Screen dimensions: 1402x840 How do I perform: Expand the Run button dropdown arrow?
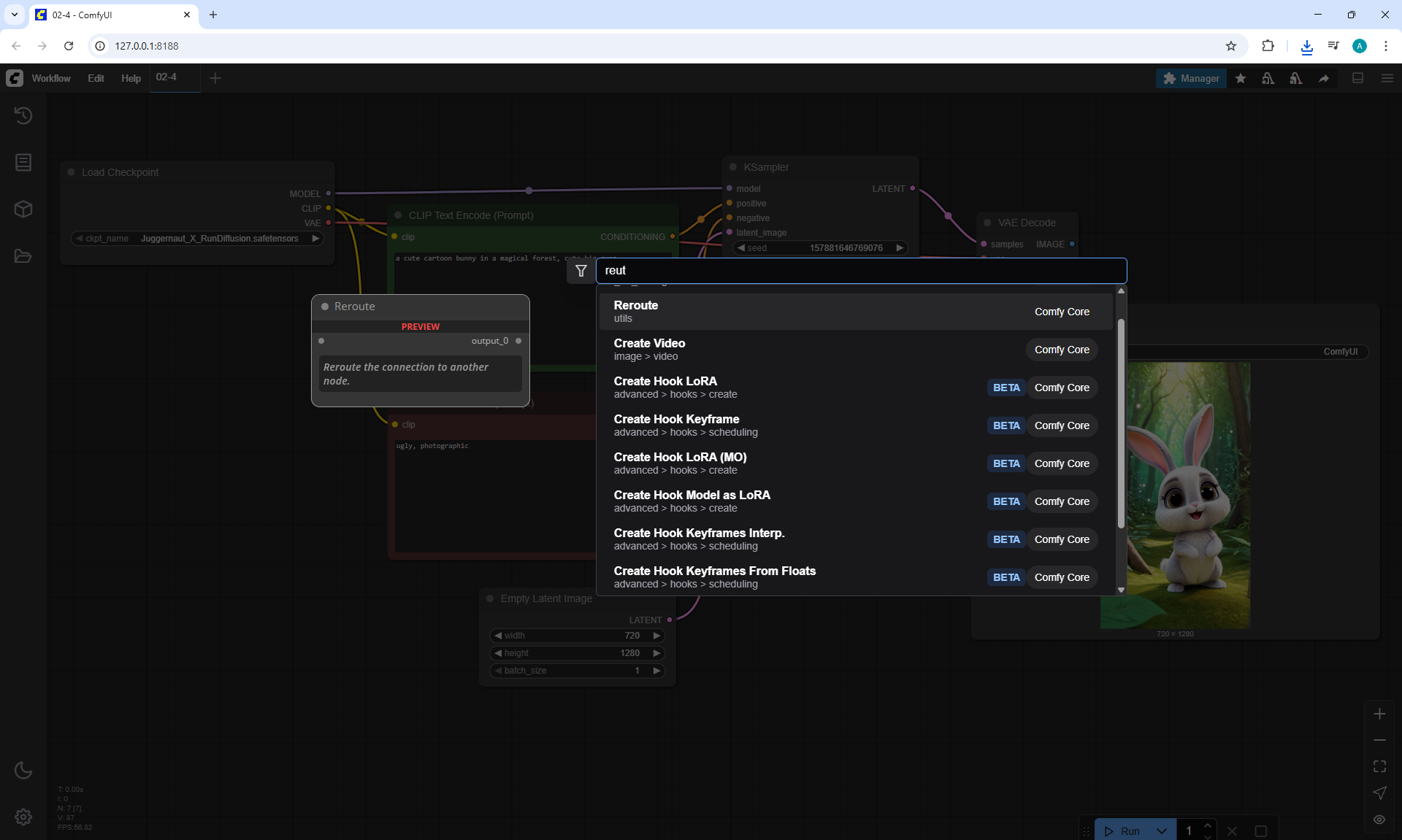pyautogui.click(x=1161, y=831)
